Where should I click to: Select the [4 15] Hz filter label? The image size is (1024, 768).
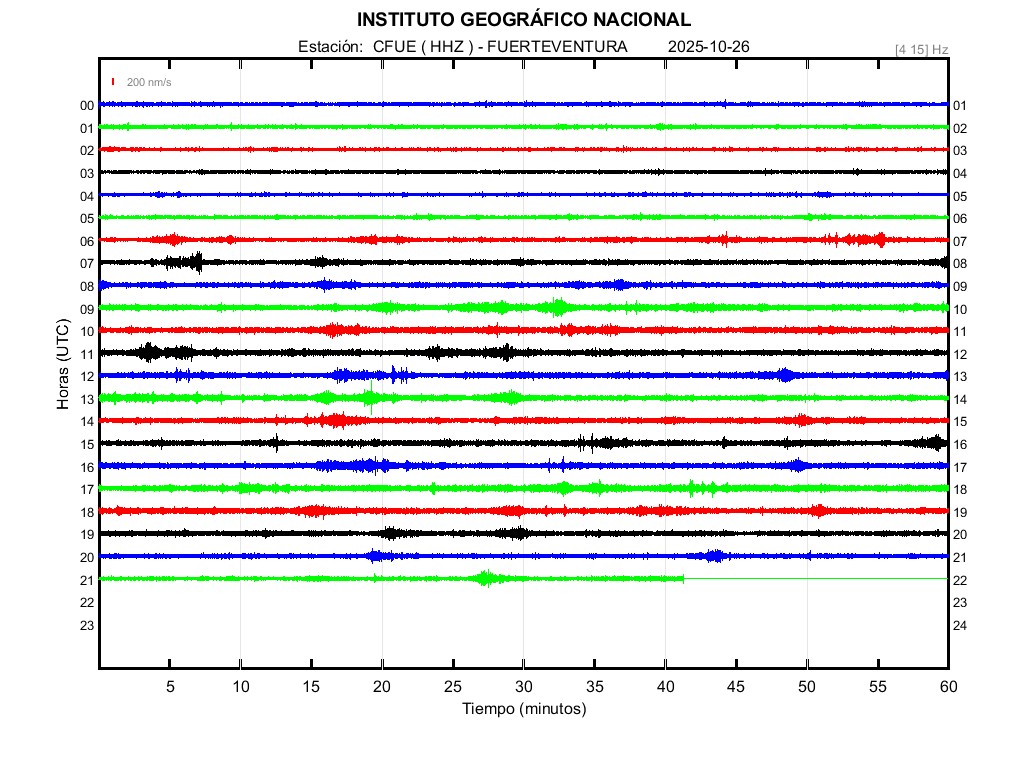(x=921, y=49)
